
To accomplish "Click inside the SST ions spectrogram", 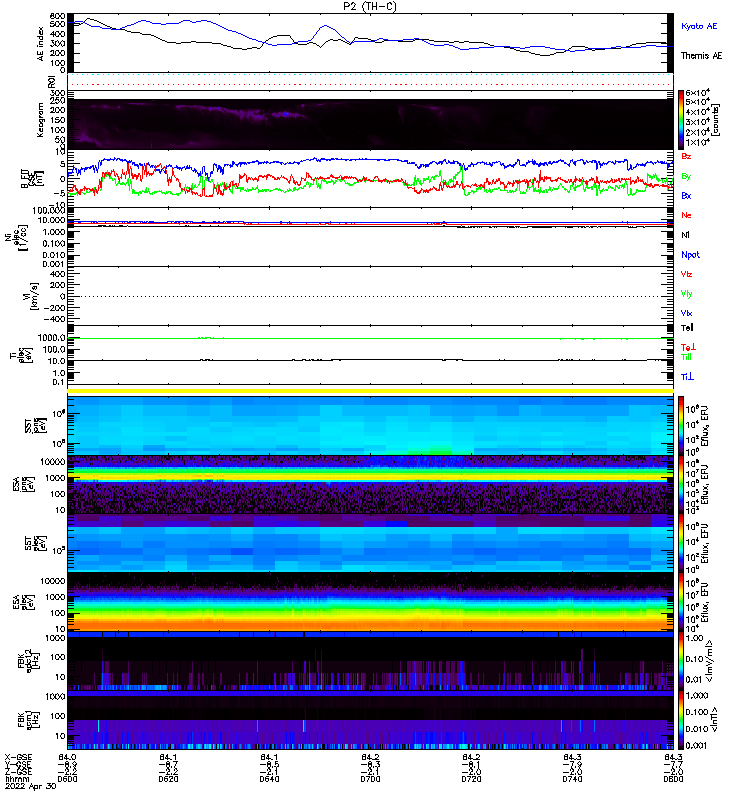I will (370, 426).
